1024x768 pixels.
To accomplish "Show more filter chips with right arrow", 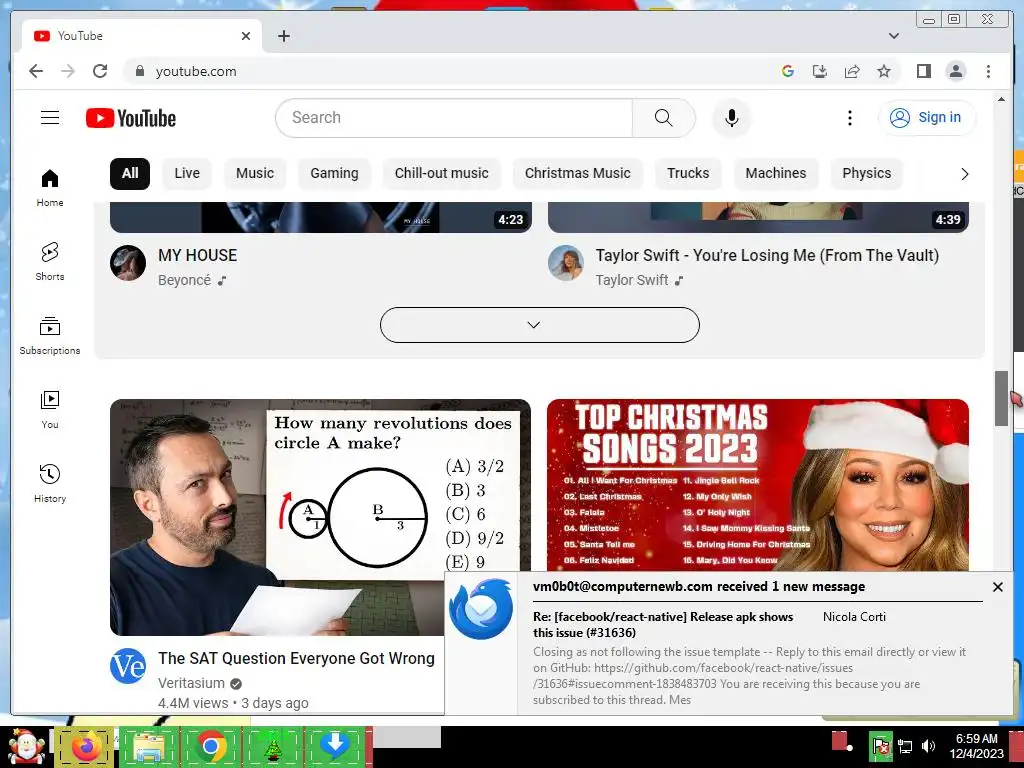I will point(964,174).
